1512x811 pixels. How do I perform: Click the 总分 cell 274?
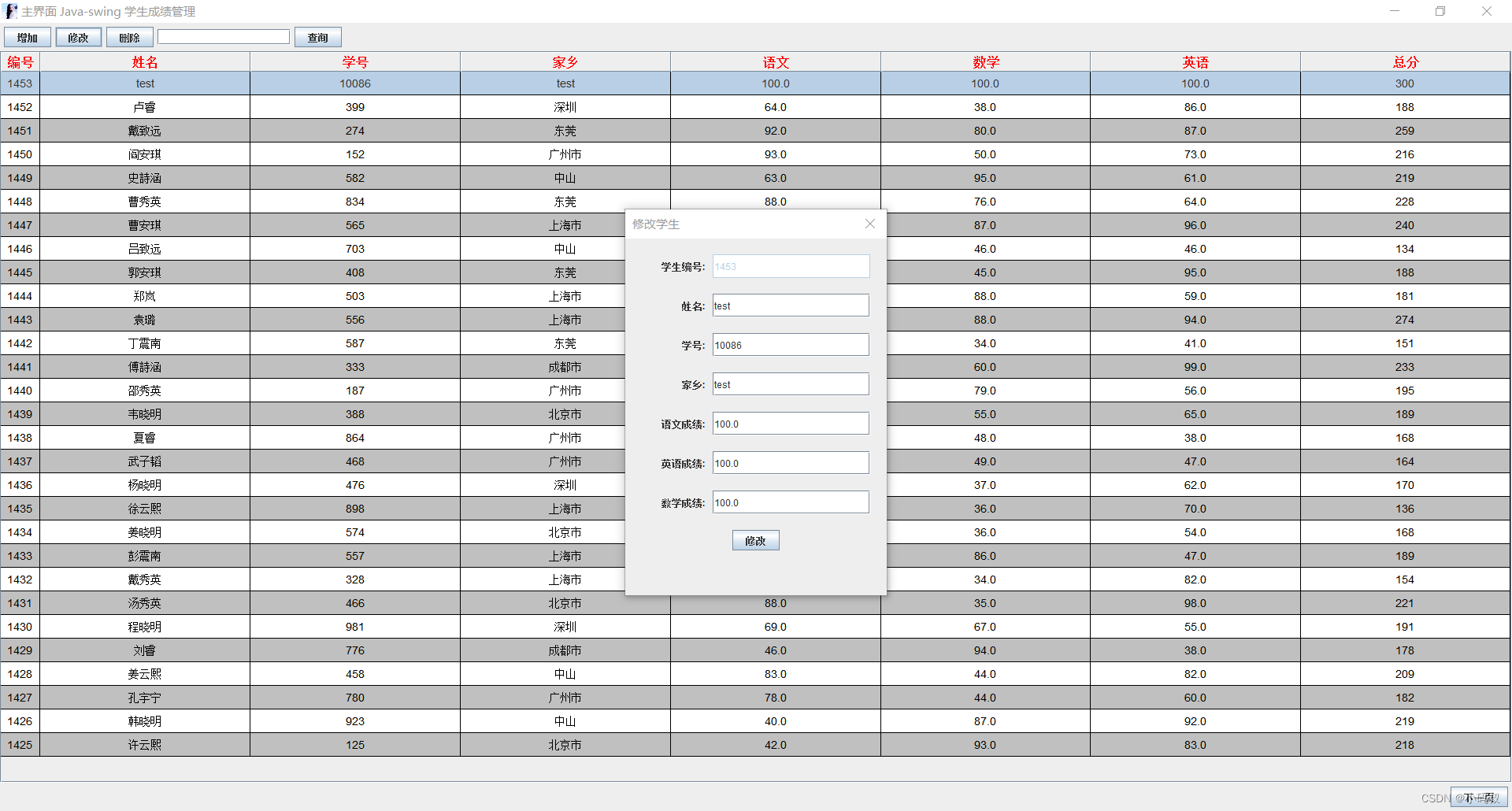(1406, 320)
